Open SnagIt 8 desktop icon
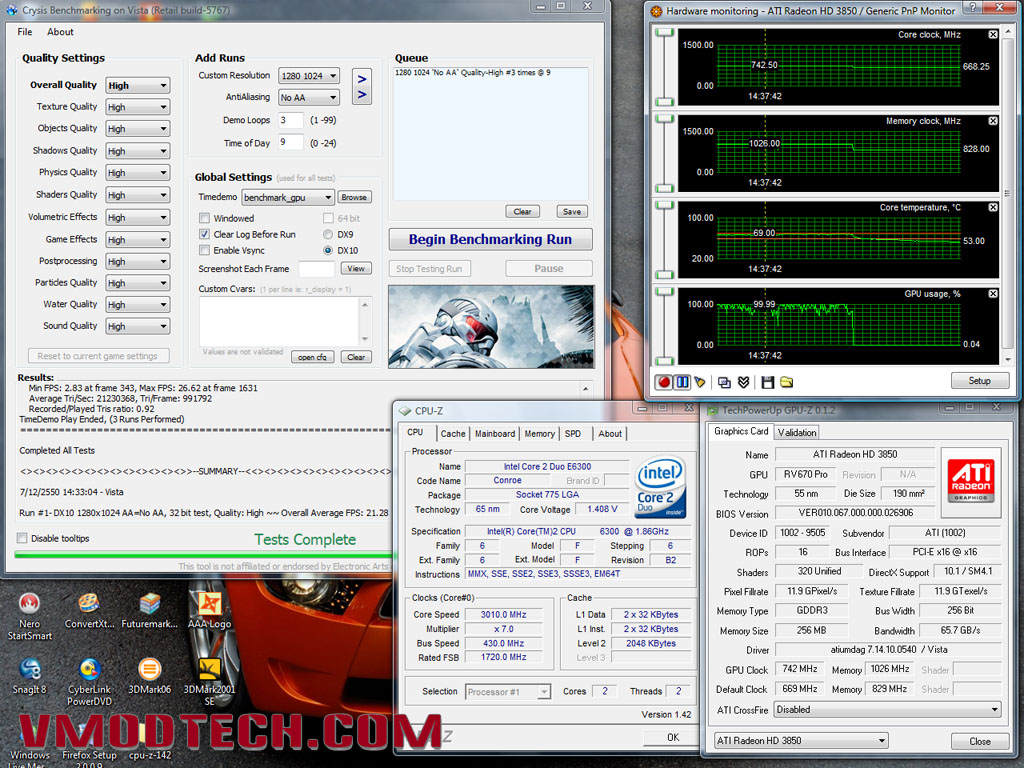 29,676
